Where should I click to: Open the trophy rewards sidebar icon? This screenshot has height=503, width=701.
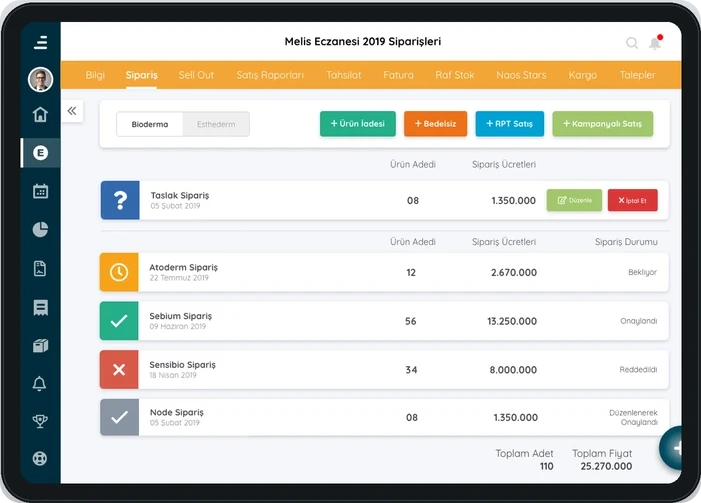tap(40, 421)
